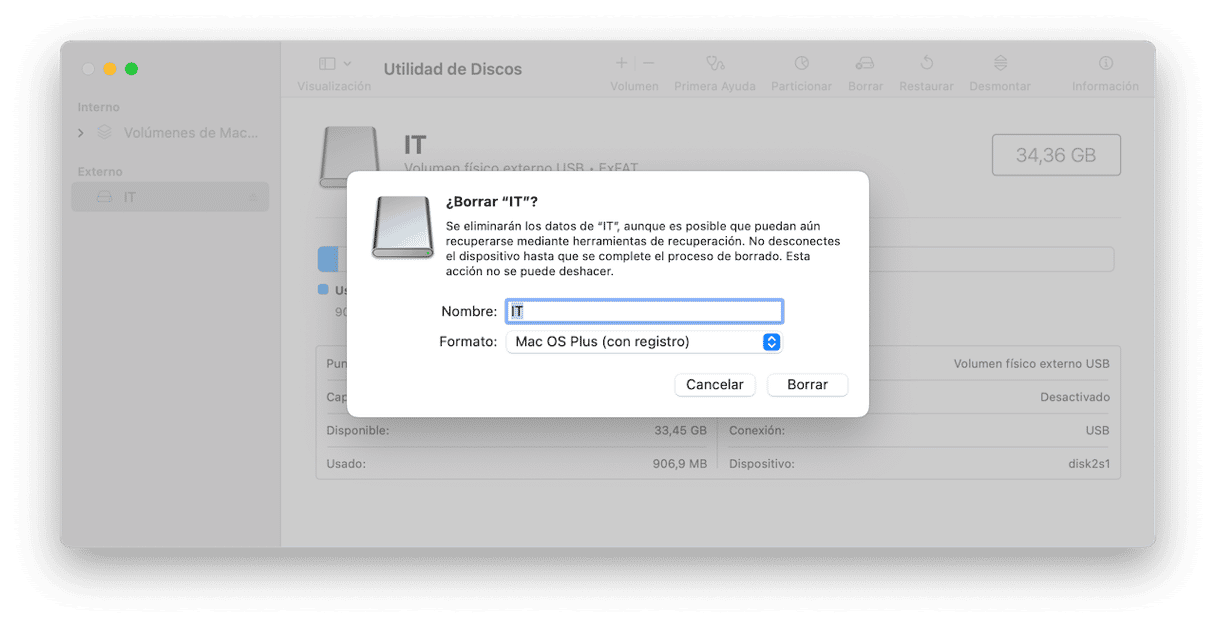Click the 33,45 GB available value
Viewport: 1216px width, 627px height.
click(x=680, y=431)
